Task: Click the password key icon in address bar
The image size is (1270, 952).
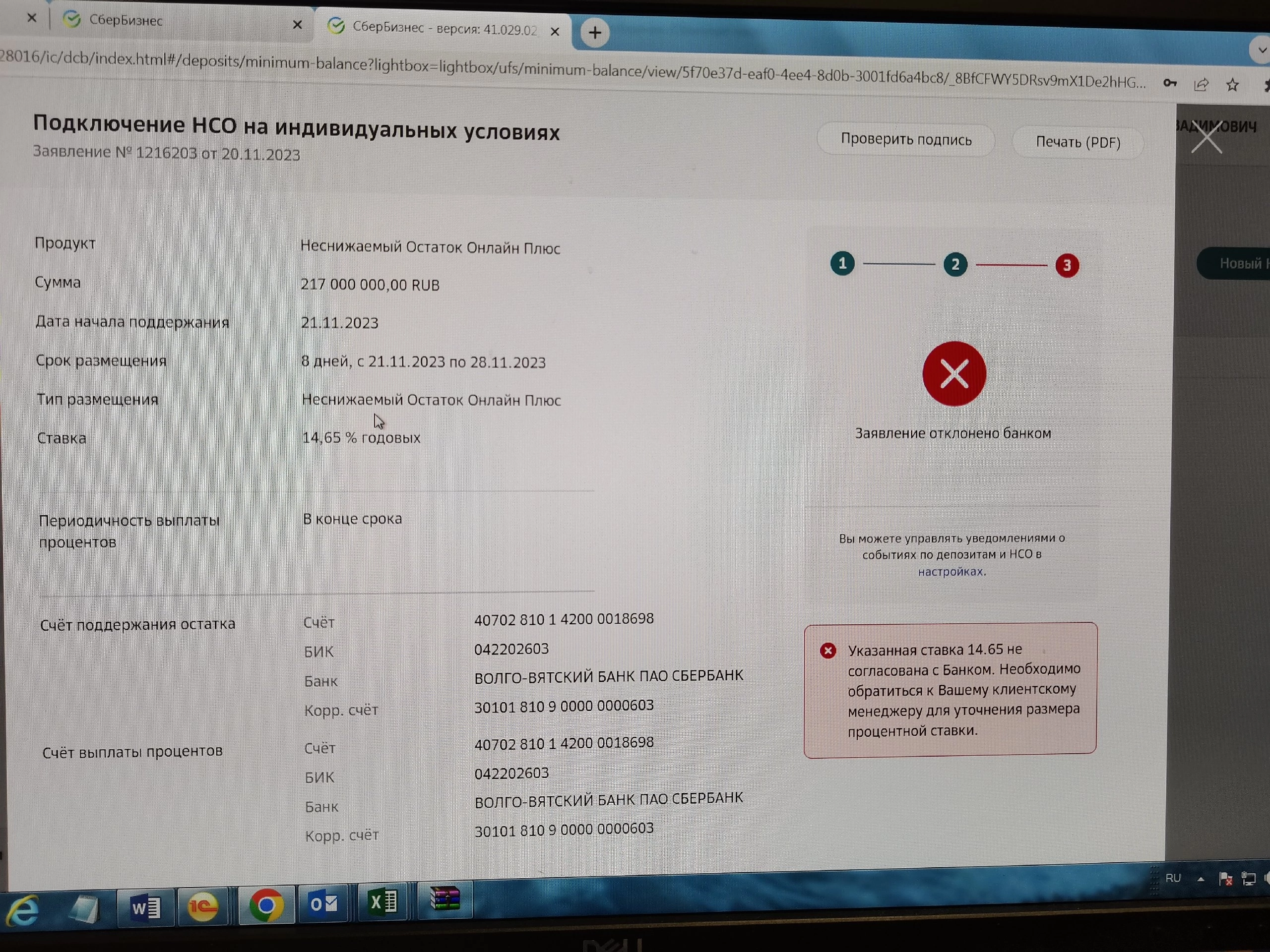Action: tap(1170, 83)
